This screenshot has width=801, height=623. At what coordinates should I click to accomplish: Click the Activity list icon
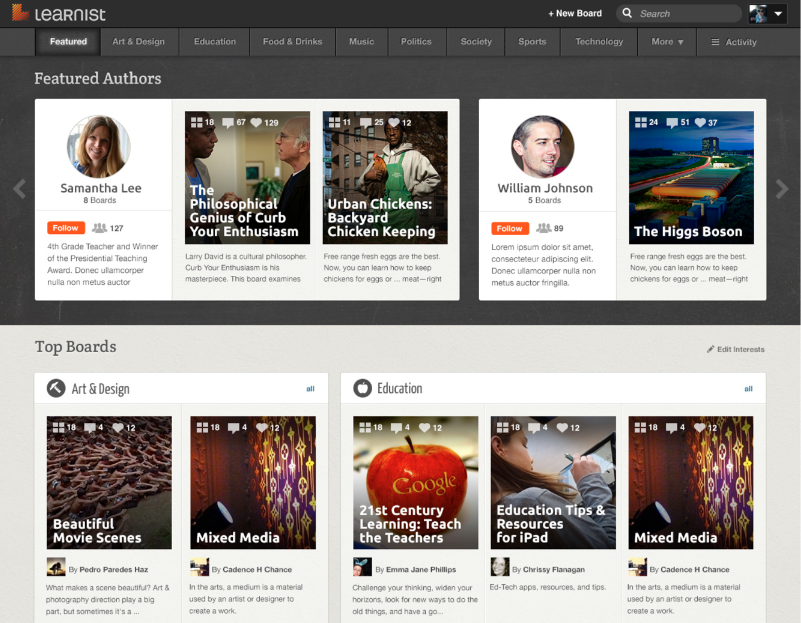point(715,42)
